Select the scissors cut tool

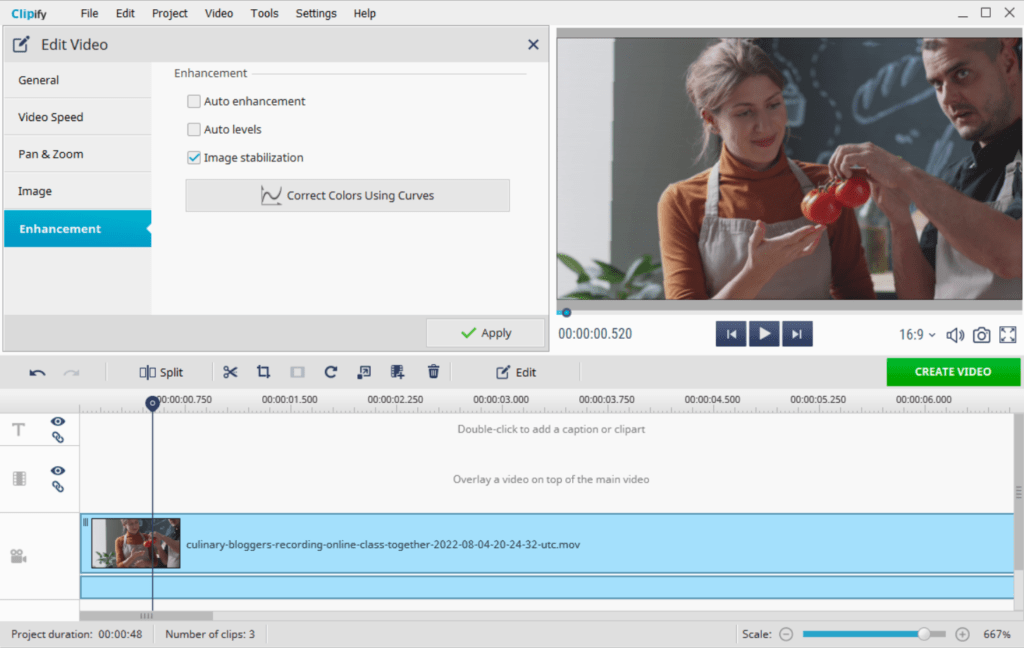click(230, 372)
